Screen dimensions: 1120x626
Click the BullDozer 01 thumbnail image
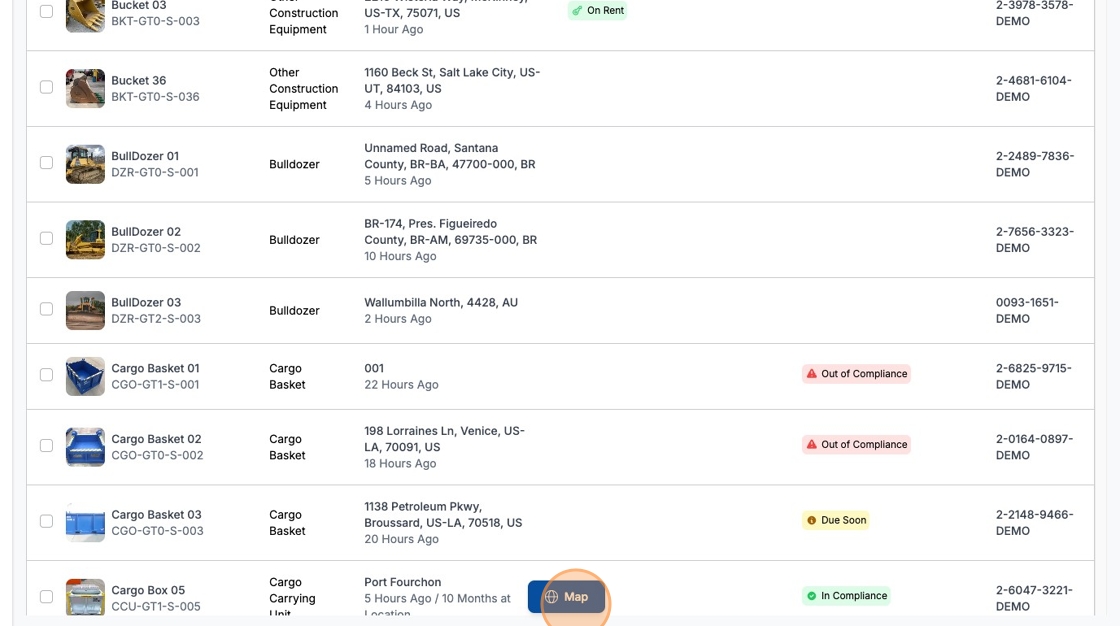point(85,164)
